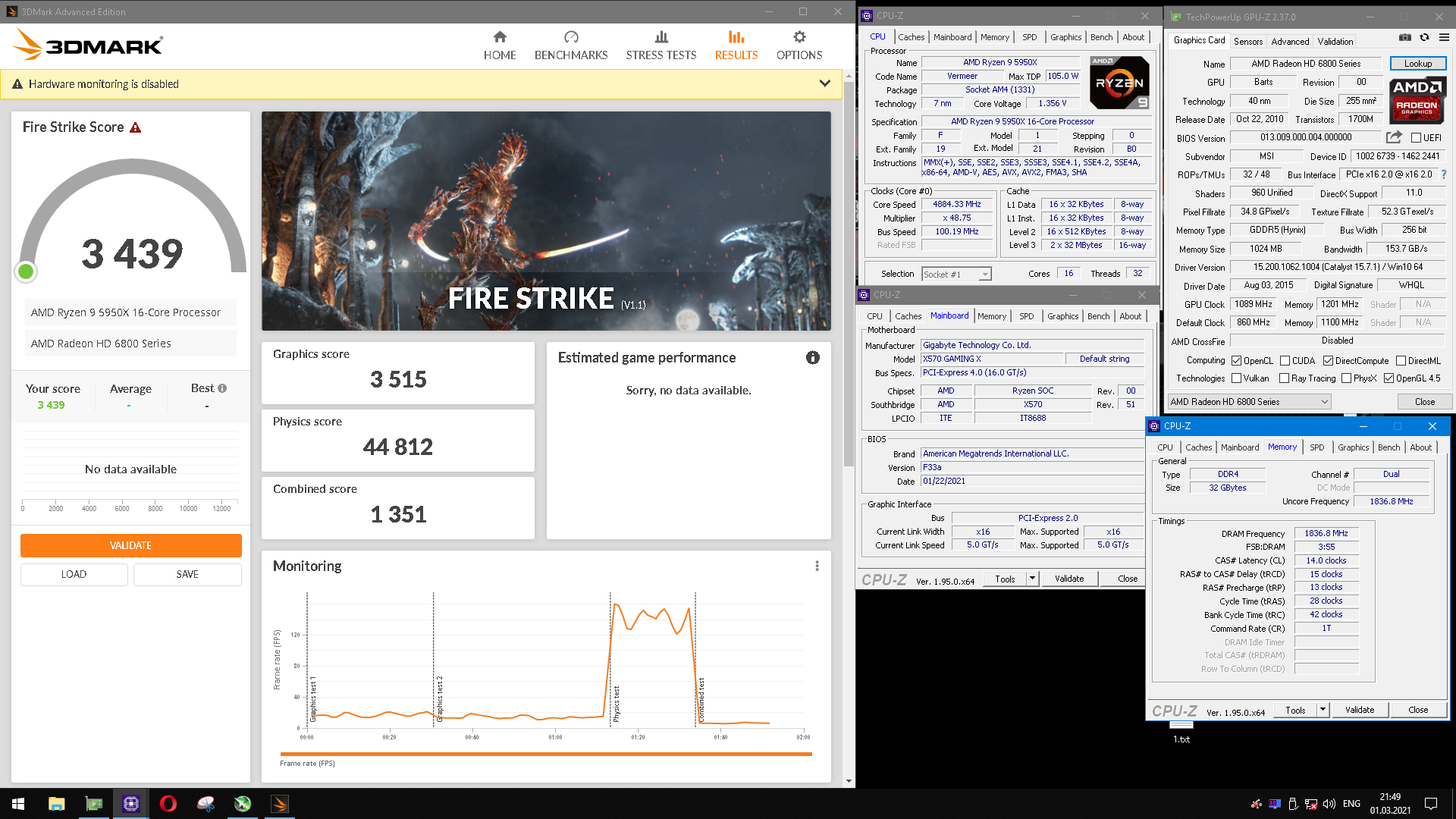Screen dimensions: 1456x819
Task: Click the LOAD button in 3DMark
Action: 74,574
